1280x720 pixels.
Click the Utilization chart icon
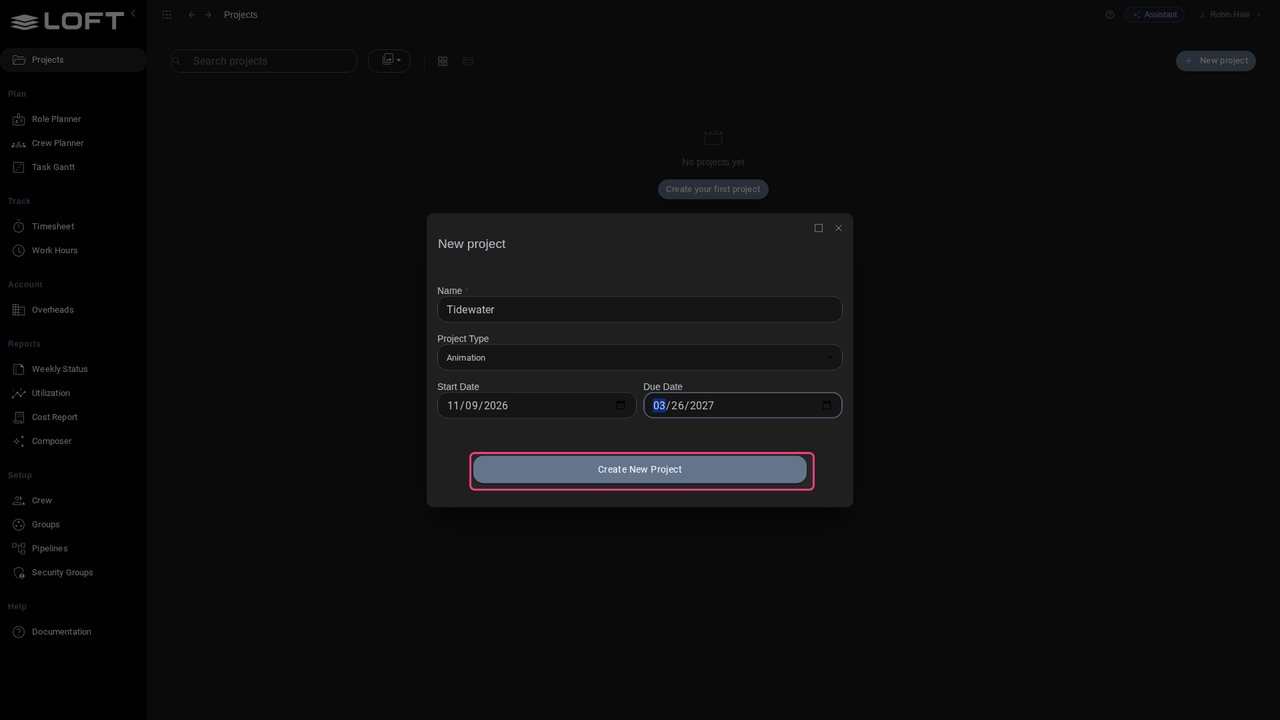coord(18,393)
